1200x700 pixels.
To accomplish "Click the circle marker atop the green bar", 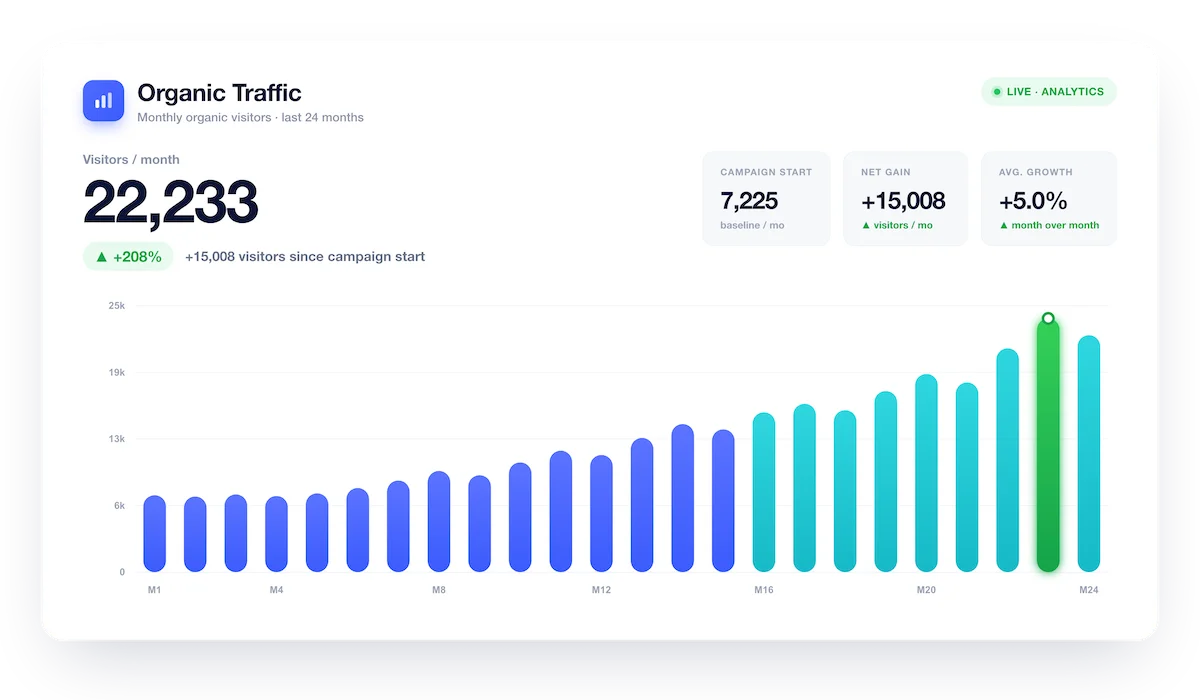I will 1048,318.
